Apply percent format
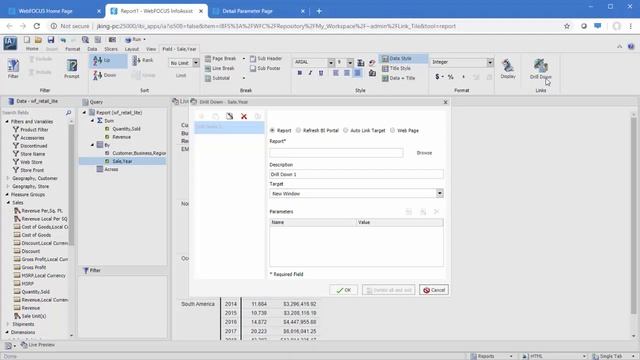The height and width of the screenshot is (360, 640). pos(451,77)
